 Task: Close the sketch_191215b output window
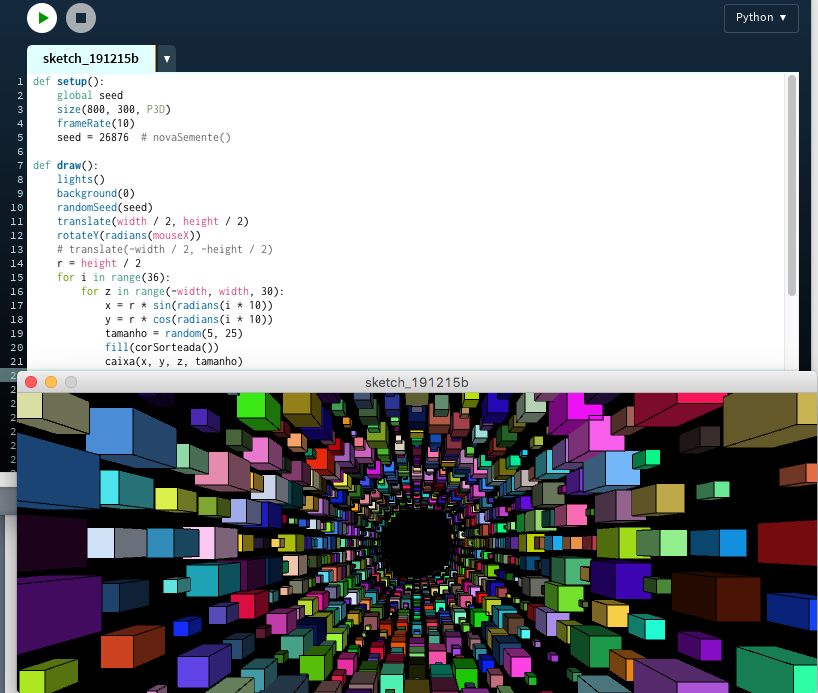31,382
